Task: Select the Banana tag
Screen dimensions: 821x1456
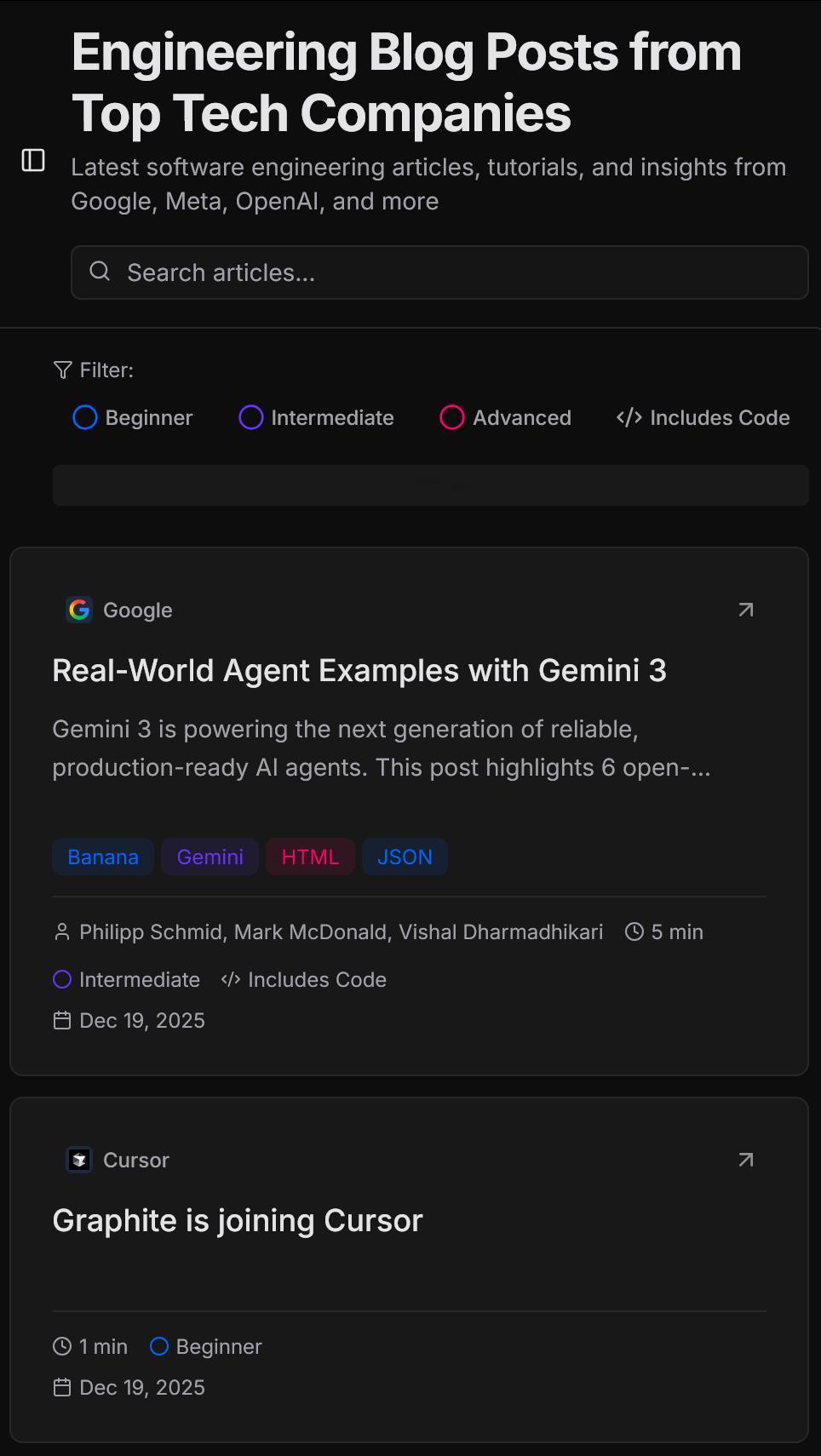Action: tap(103, 857)
